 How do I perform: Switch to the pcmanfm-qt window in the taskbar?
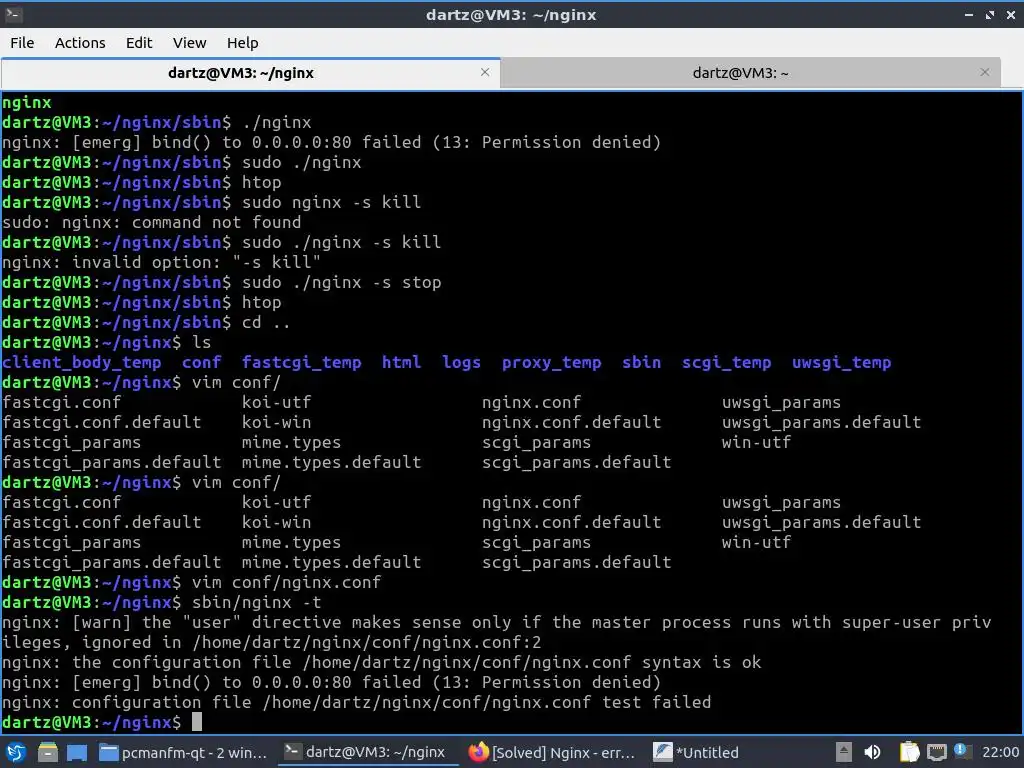tap(183, 752)
